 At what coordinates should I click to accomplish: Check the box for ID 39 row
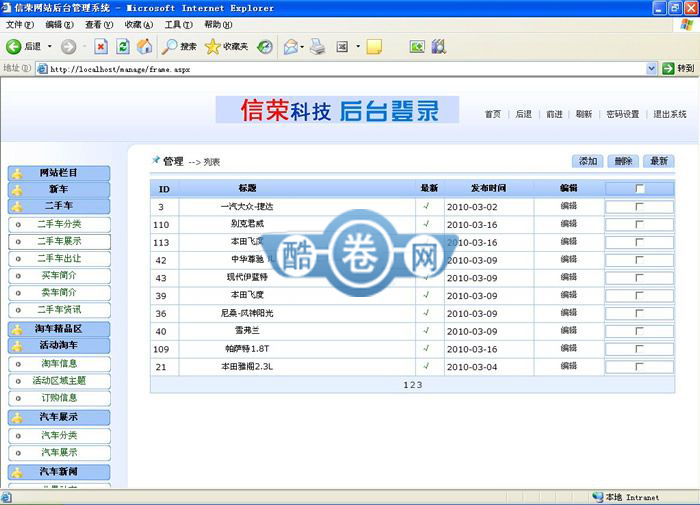[640, 296]
